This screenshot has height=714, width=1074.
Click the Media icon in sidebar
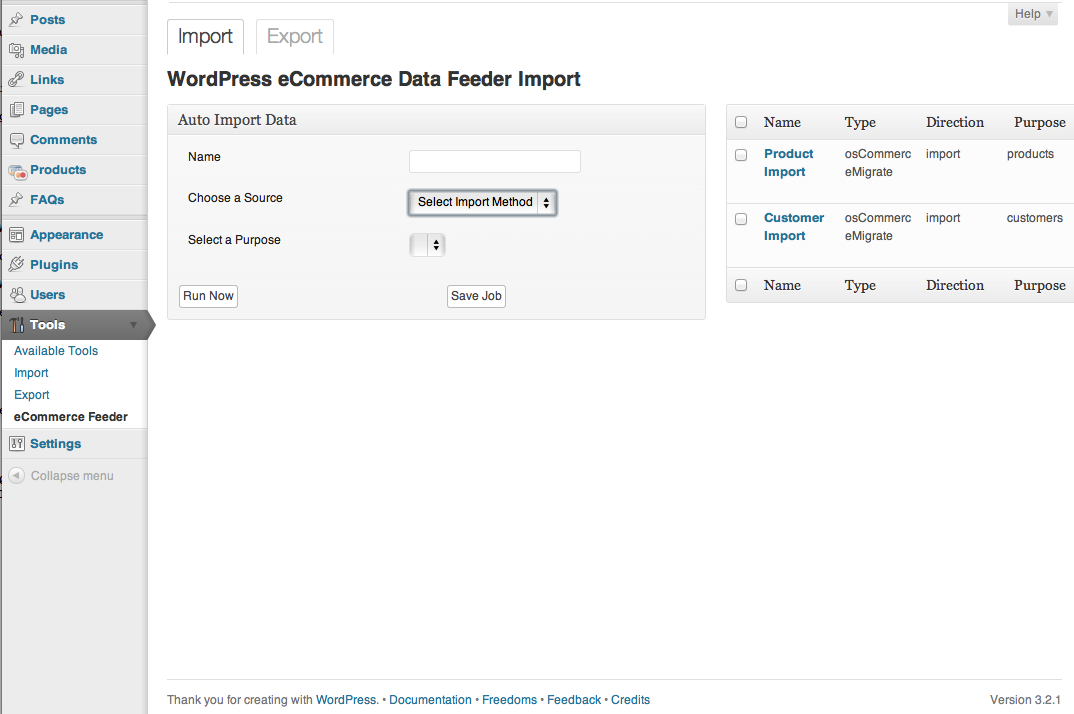coord(16,50)
